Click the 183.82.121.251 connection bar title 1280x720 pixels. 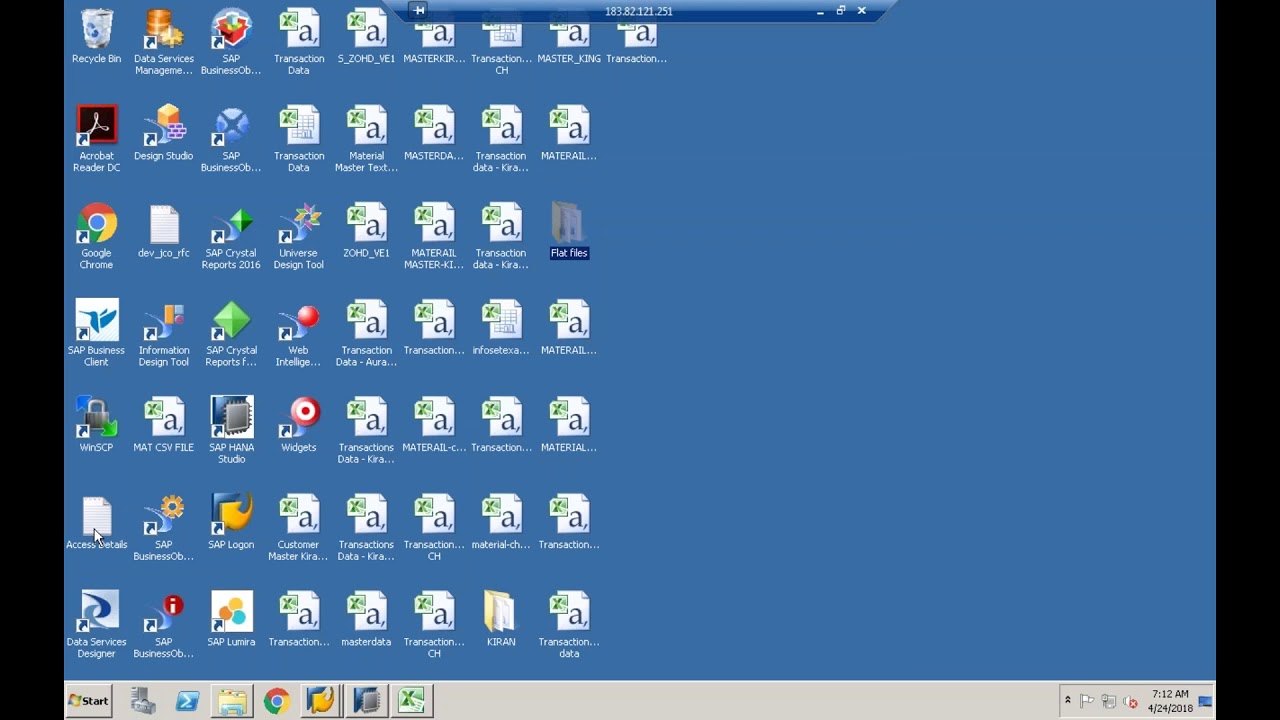click(638, 12)
